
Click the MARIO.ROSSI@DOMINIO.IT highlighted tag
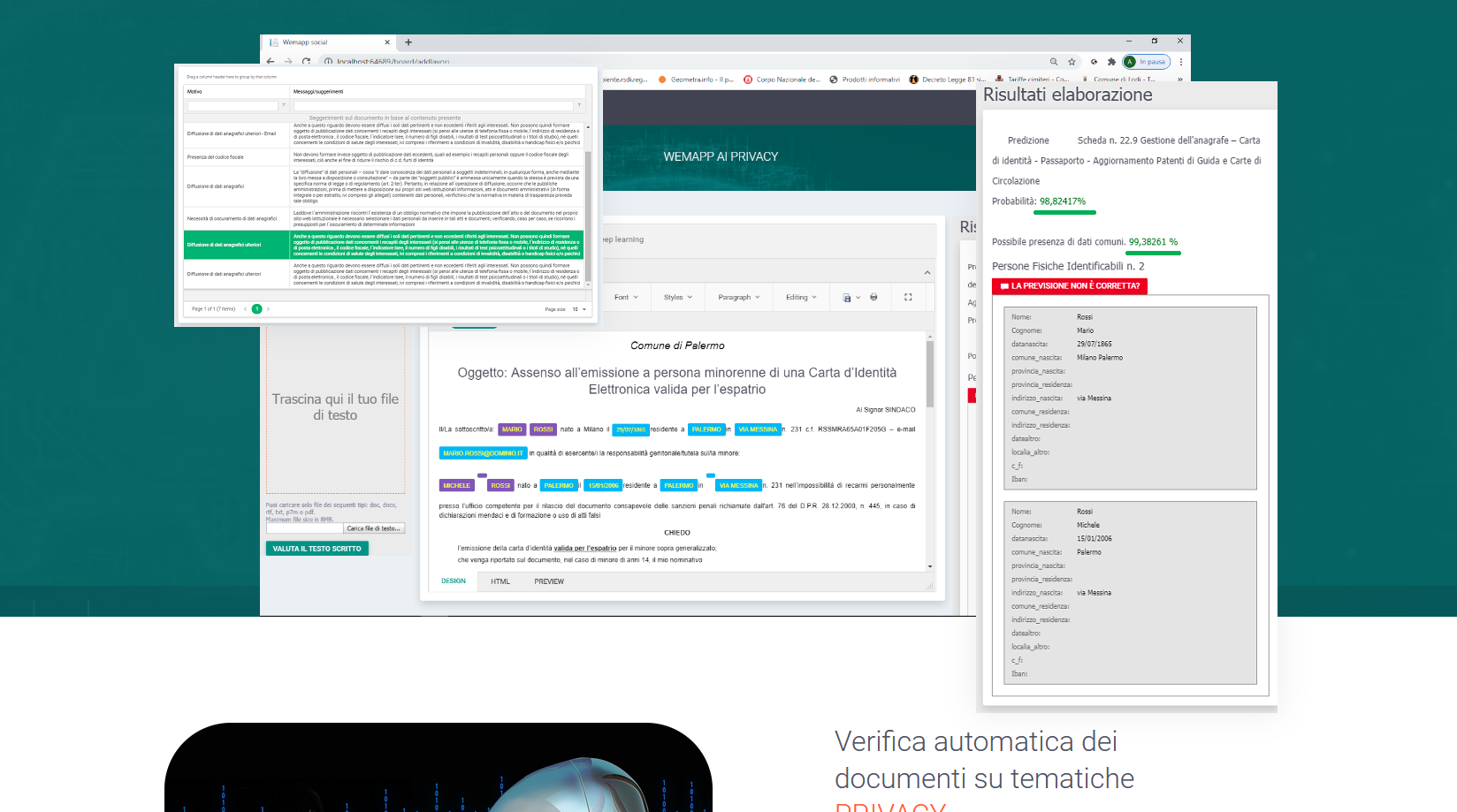point(484,453)
